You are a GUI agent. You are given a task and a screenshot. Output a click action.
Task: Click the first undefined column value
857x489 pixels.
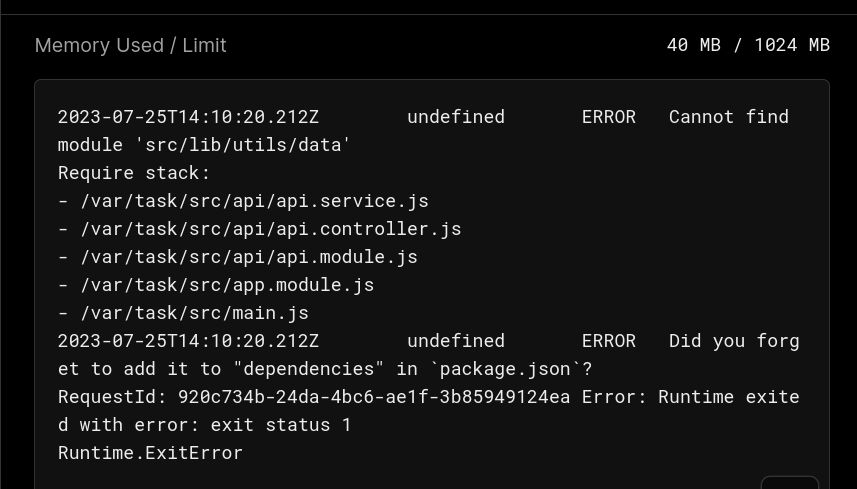click(x=456, y=117)
